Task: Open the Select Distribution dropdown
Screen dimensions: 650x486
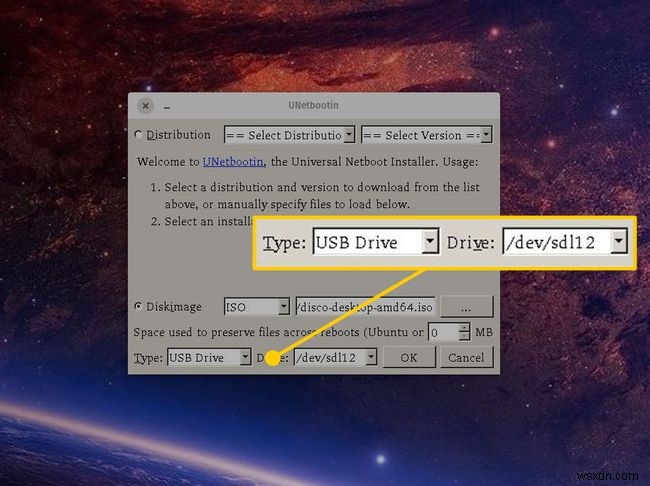Action: (289, 135)
